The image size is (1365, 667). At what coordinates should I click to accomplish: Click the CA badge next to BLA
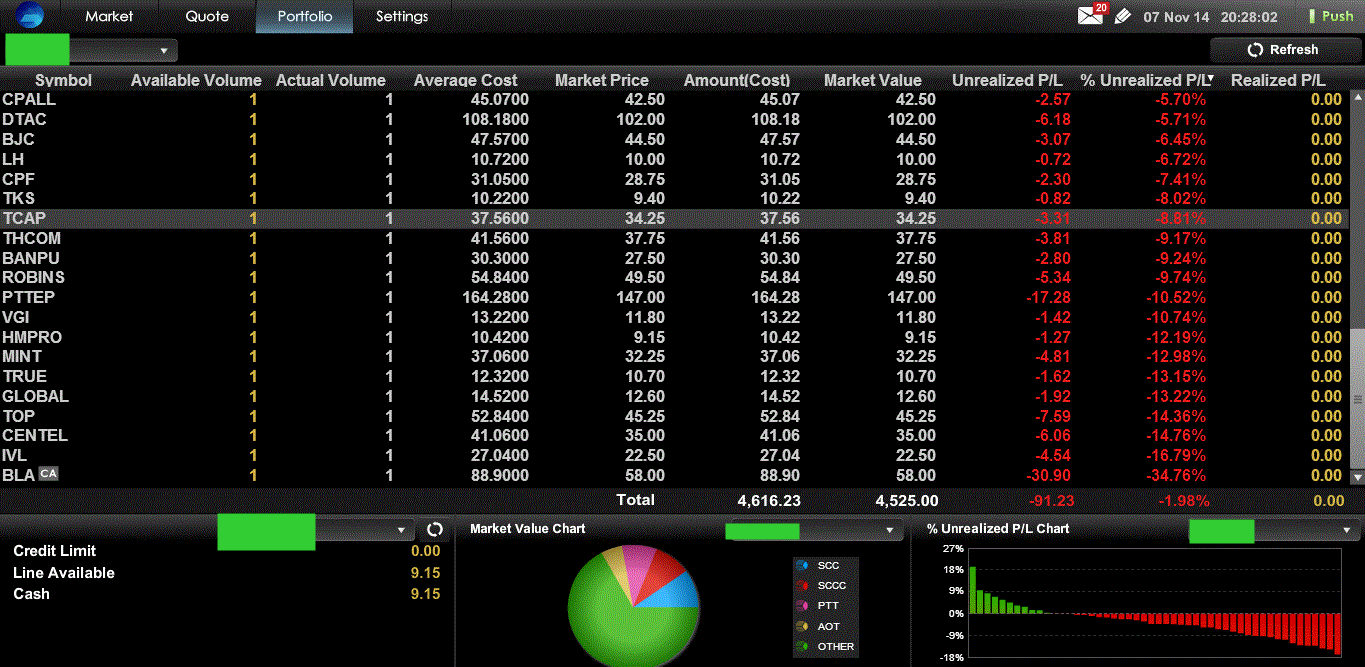tap(48, 474)
